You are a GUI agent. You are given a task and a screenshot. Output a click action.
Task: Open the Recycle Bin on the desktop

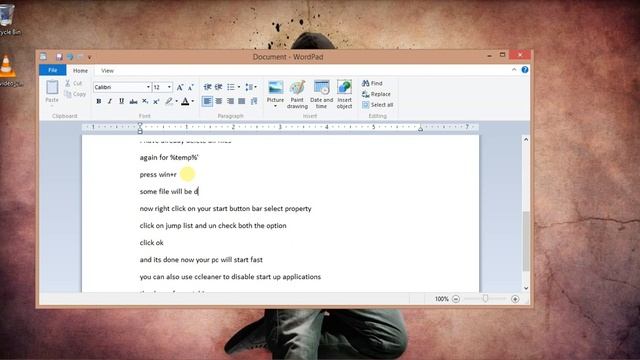click(8, 20)
